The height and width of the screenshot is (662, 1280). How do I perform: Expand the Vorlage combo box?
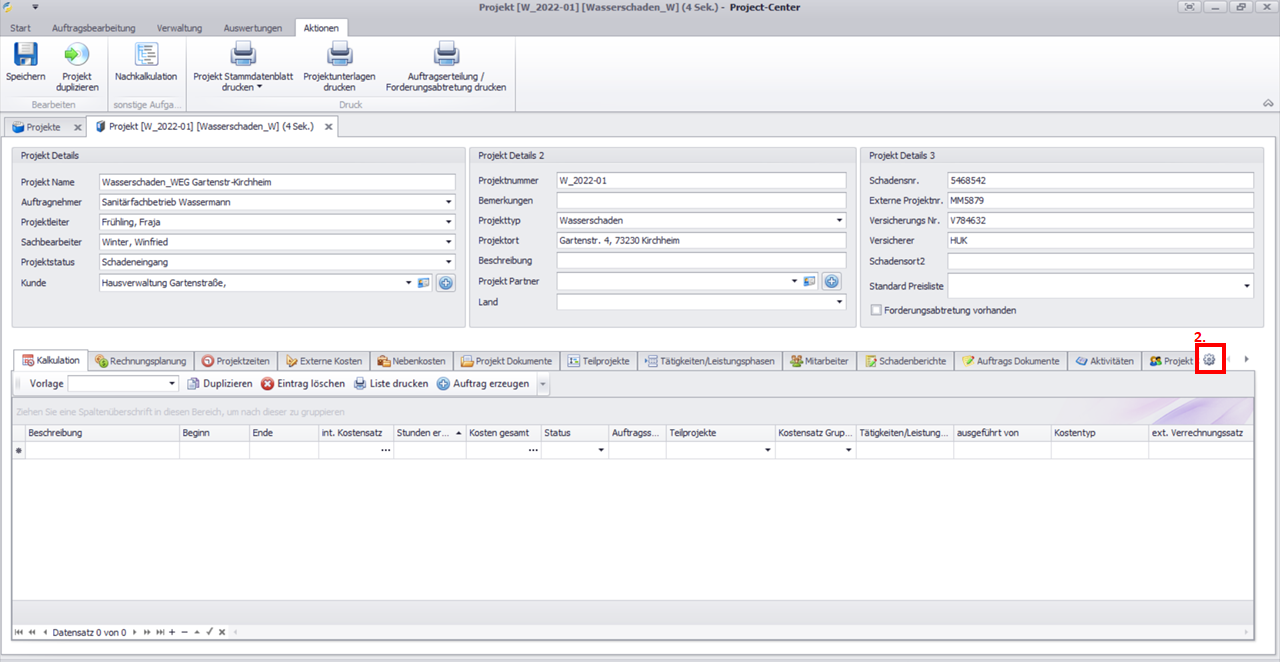click(x=172, y=384)
